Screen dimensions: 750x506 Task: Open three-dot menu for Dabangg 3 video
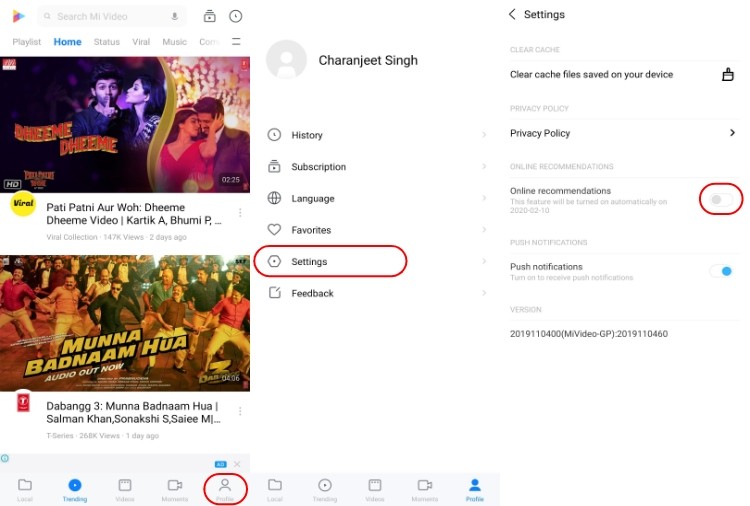[240, 413]
